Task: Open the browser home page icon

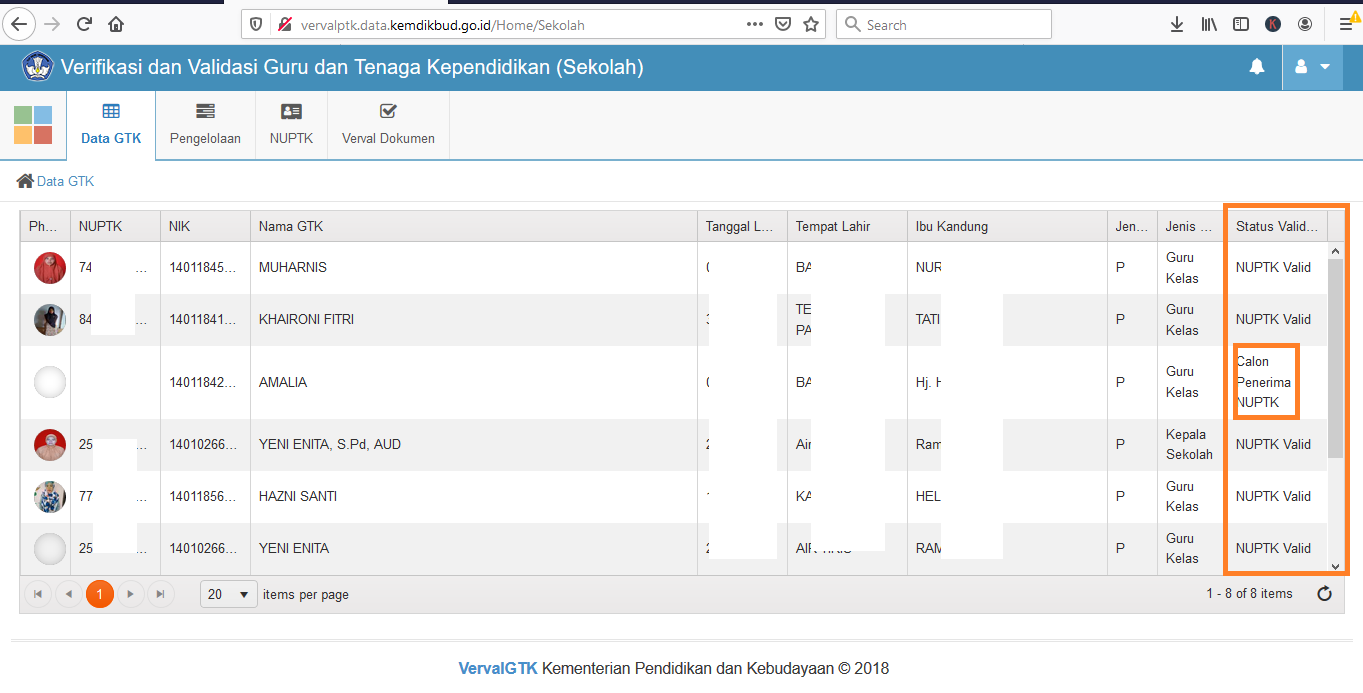Action: click(x=117, y=24)
